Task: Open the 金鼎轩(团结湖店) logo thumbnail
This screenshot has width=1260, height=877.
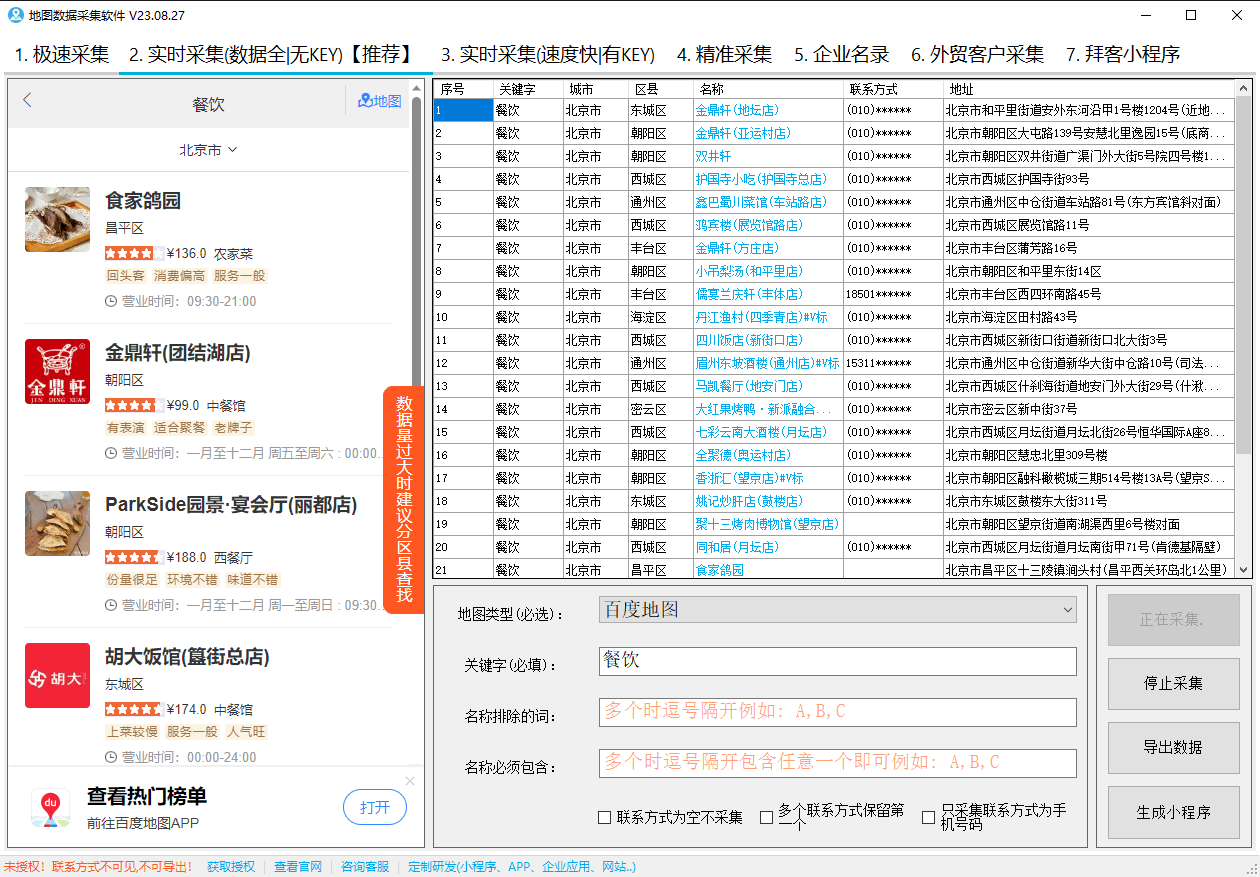Action: coord(57,371)
